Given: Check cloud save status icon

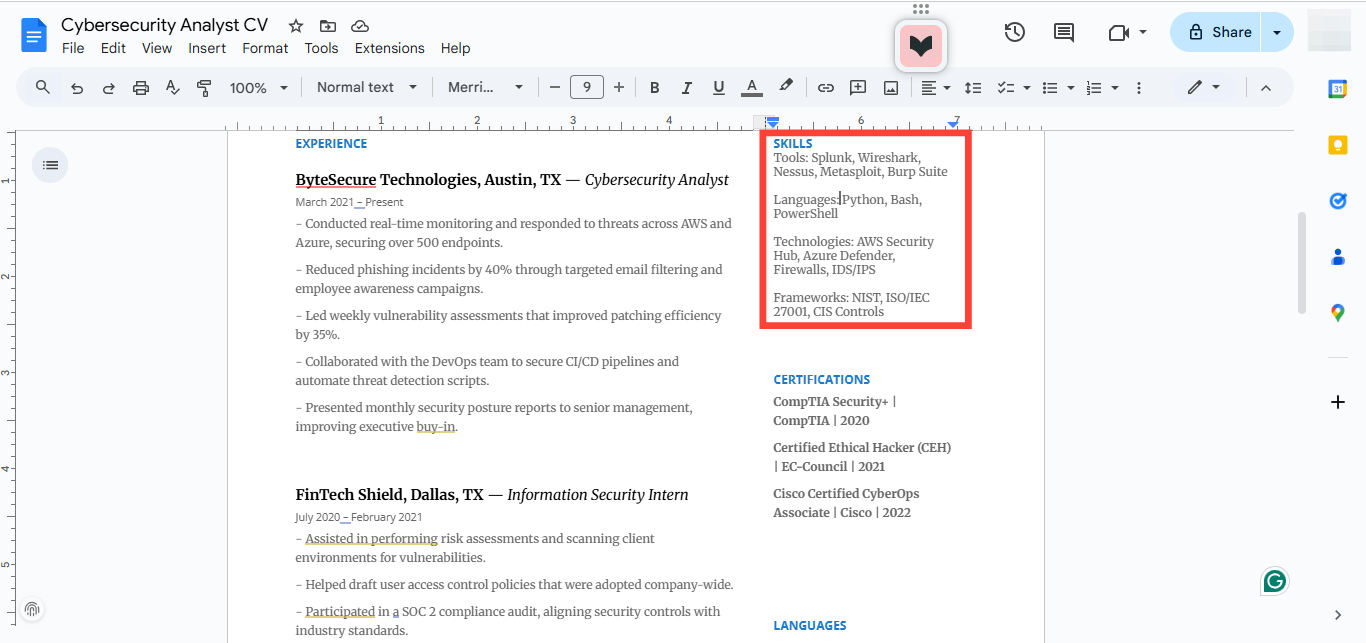Looking at the screenshot, I should point(360,26).
